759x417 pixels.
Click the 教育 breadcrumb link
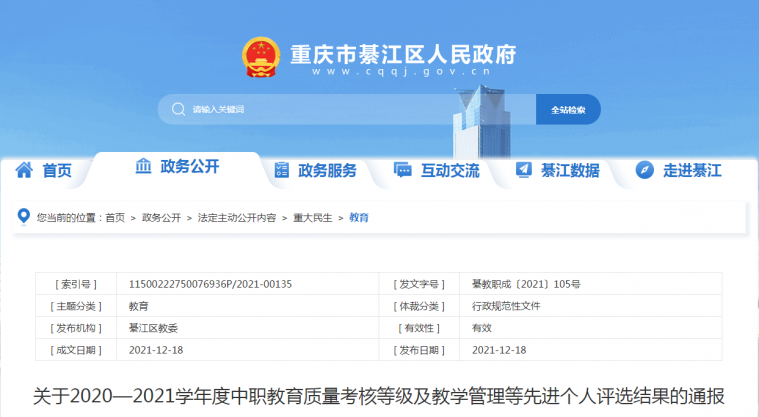[x=359, y=217]
